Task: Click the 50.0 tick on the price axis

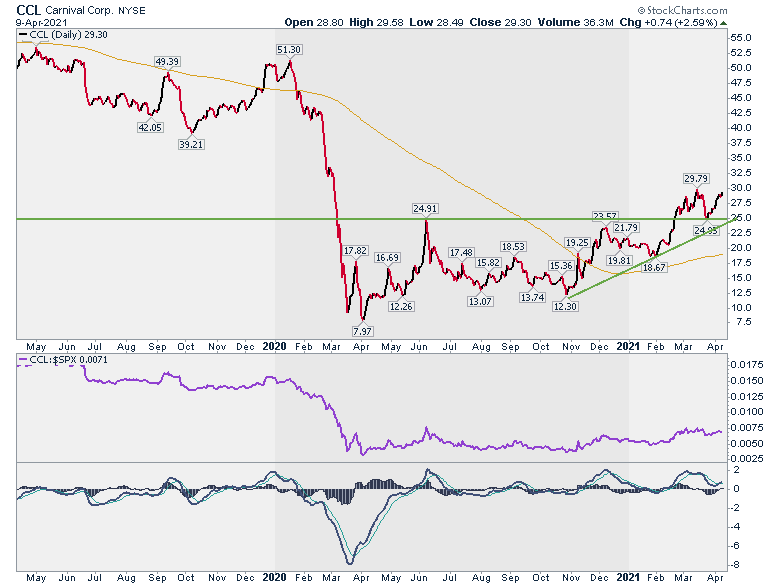Action: point(741,68)
